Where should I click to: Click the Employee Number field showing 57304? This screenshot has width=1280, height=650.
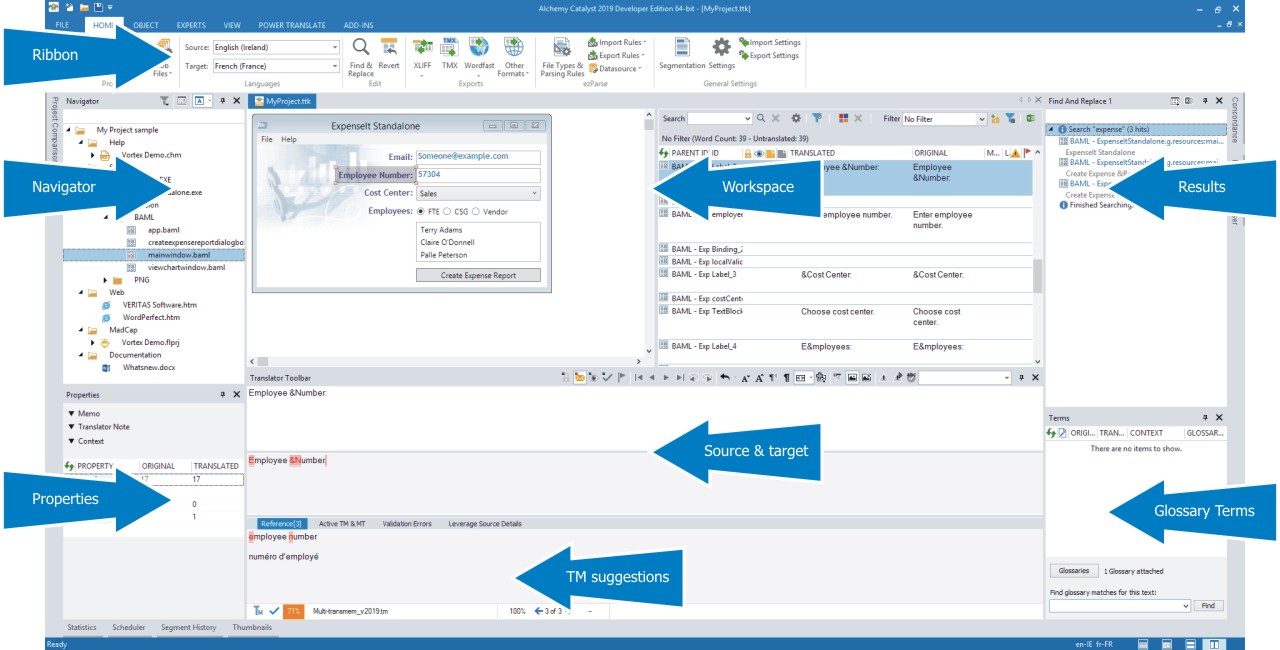click(478, 175)
